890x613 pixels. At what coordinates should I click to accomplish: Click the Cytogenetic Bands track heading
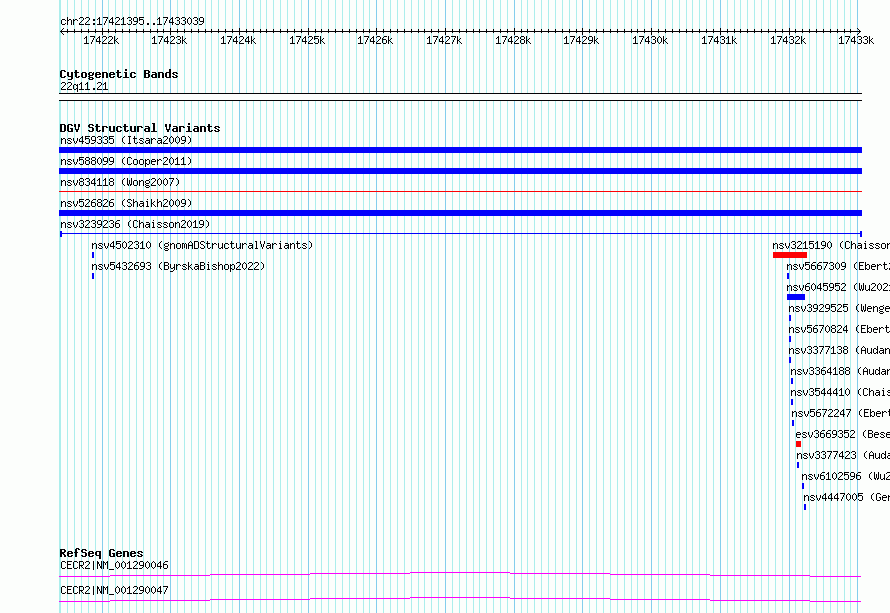tap(119, 74)
